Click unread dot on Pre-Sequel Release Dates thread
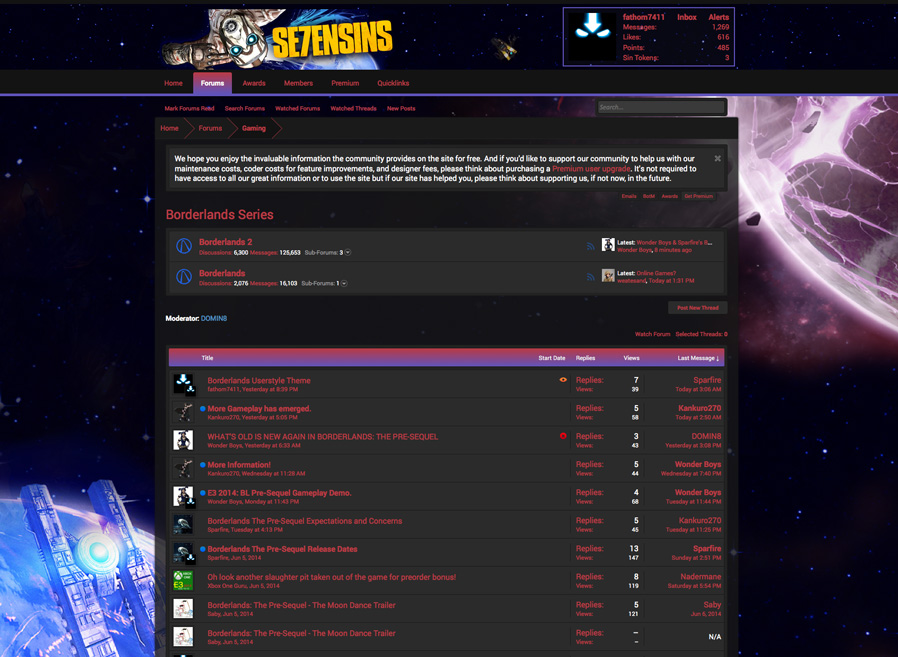This screenshot has height=657, width=898. (203, 549)
